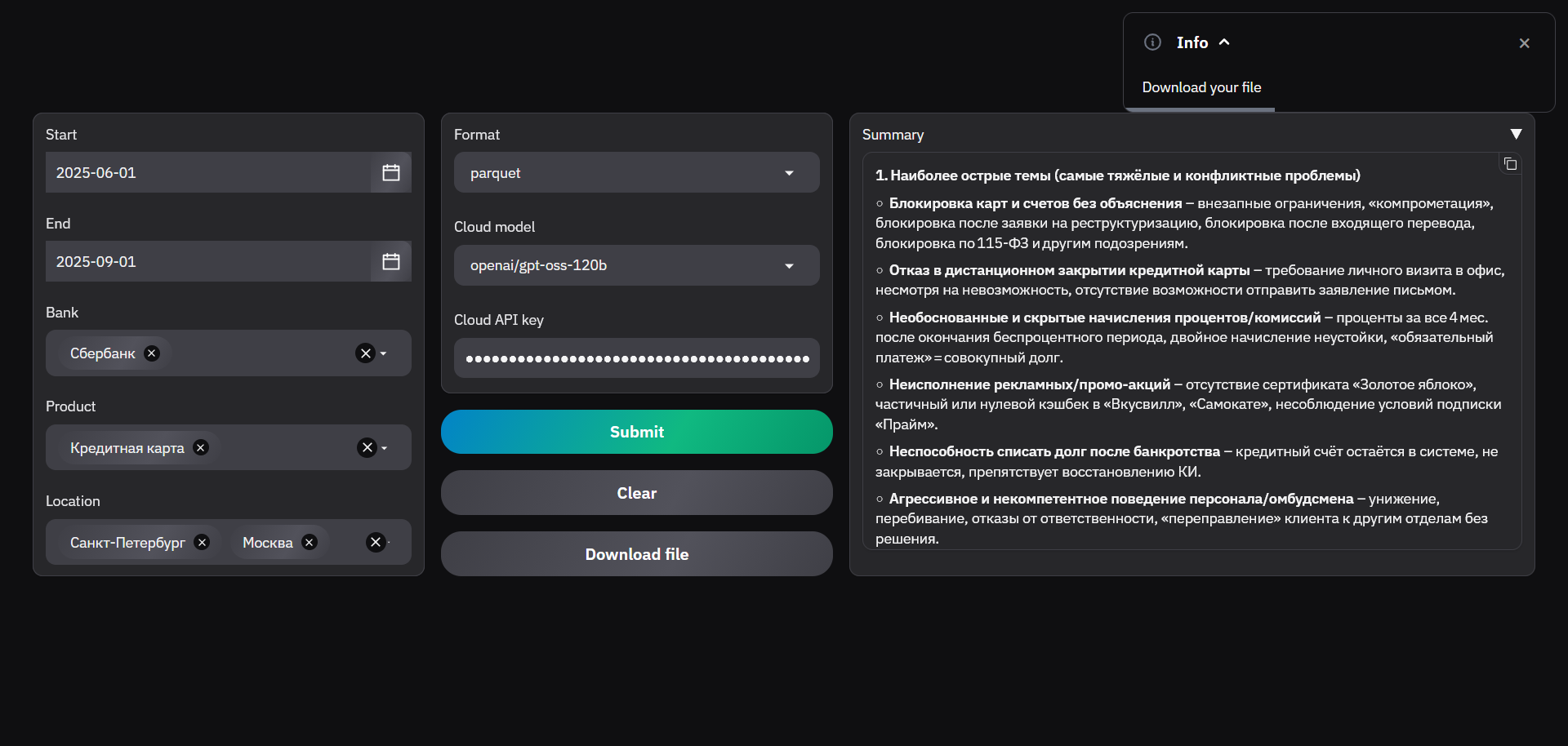
Task: Open the End date calendar picker
Action: coord(391,261)
